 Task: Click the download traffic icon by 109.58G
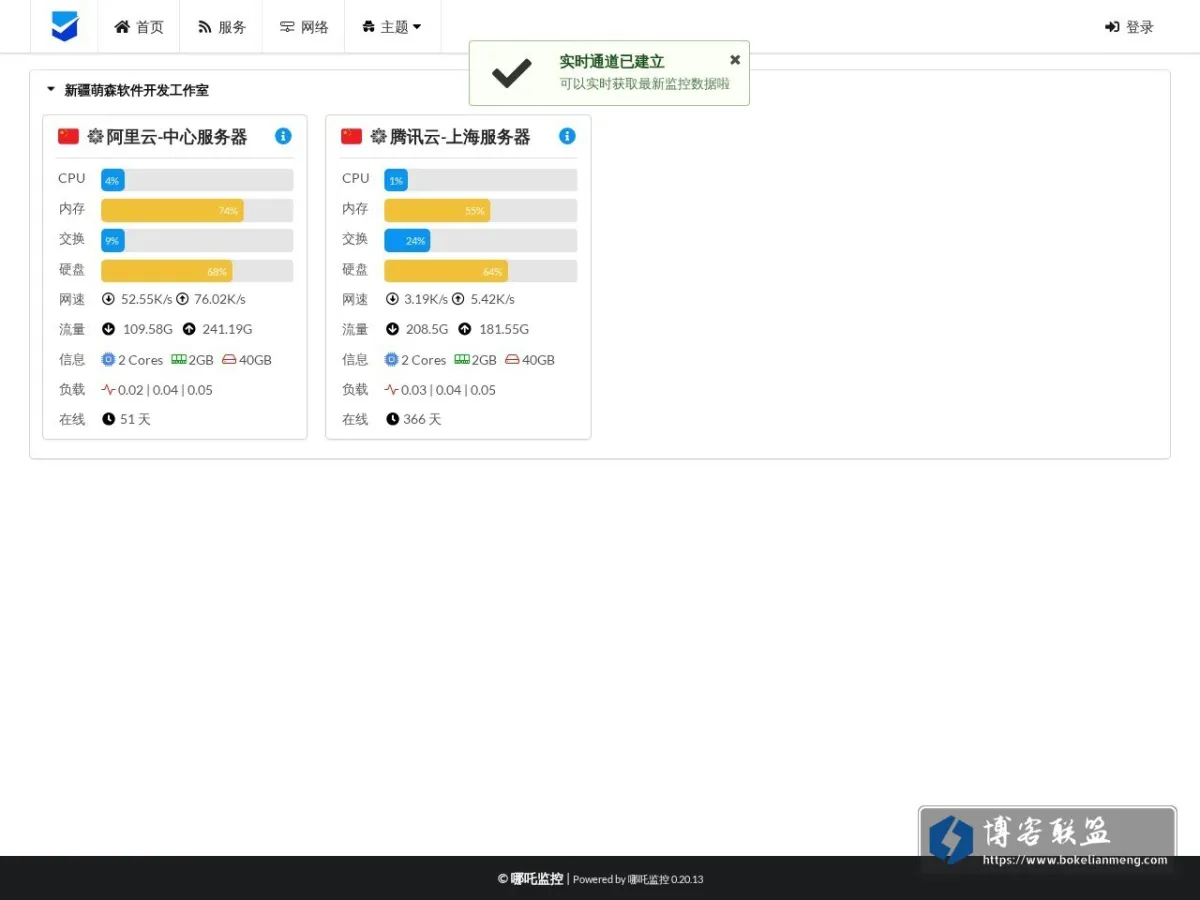108,329
